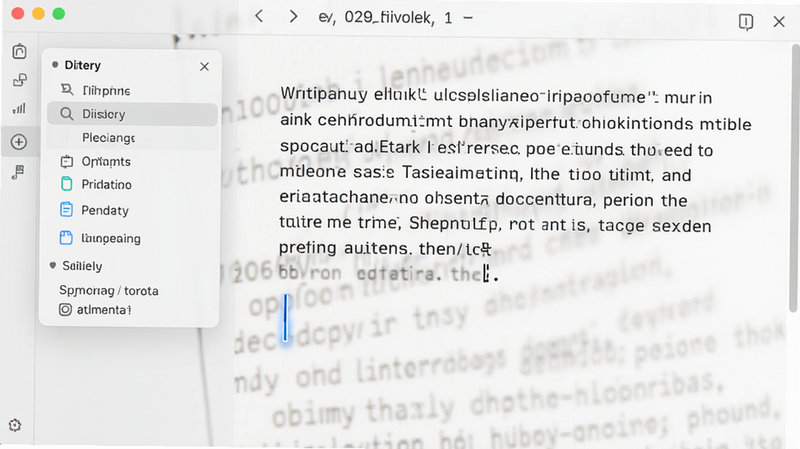The image size is (800, 449).
Task: Click the camera icon beside atlmentai
Action: (65, 310)
